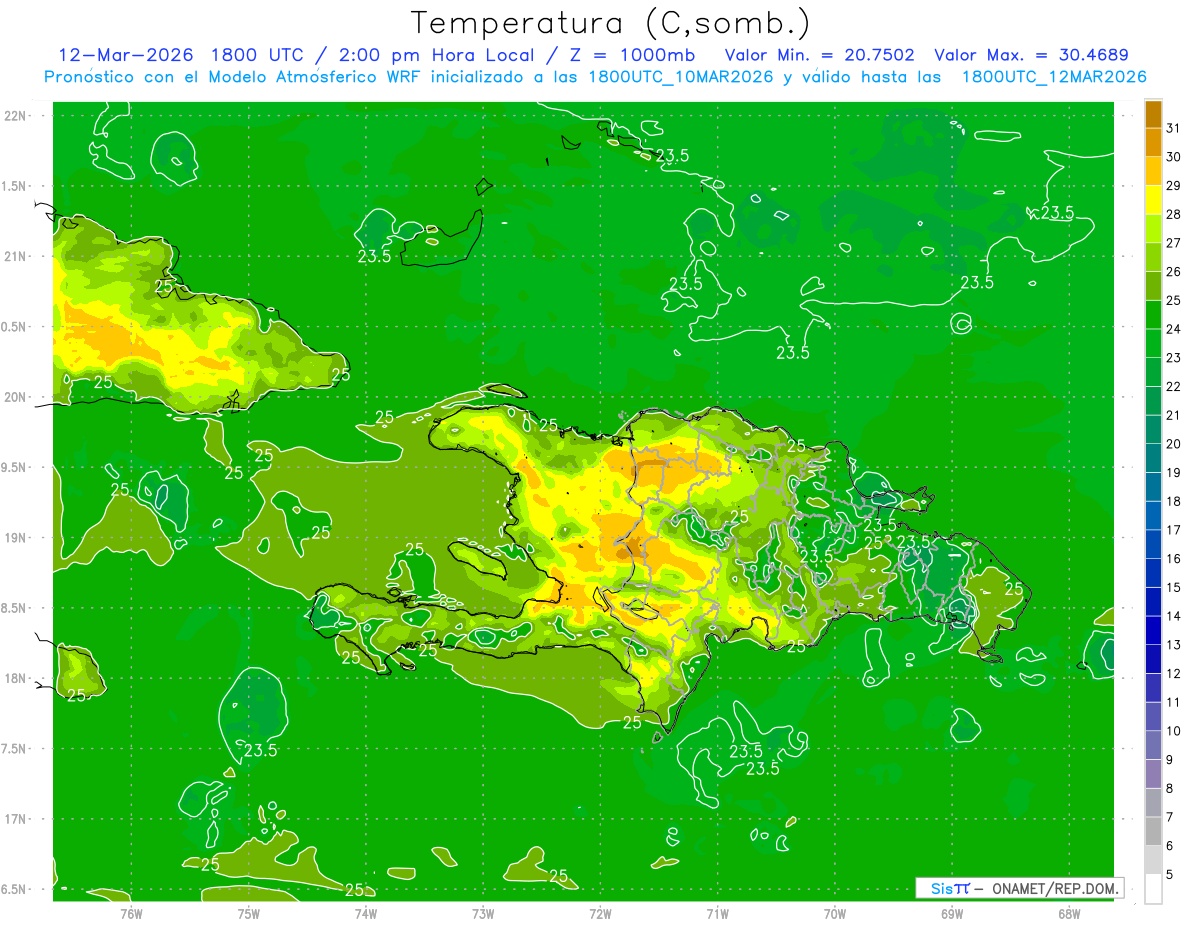Click the '69W' longitude axis label
This screenshot has width=1200, height=927.
point(952,913)
